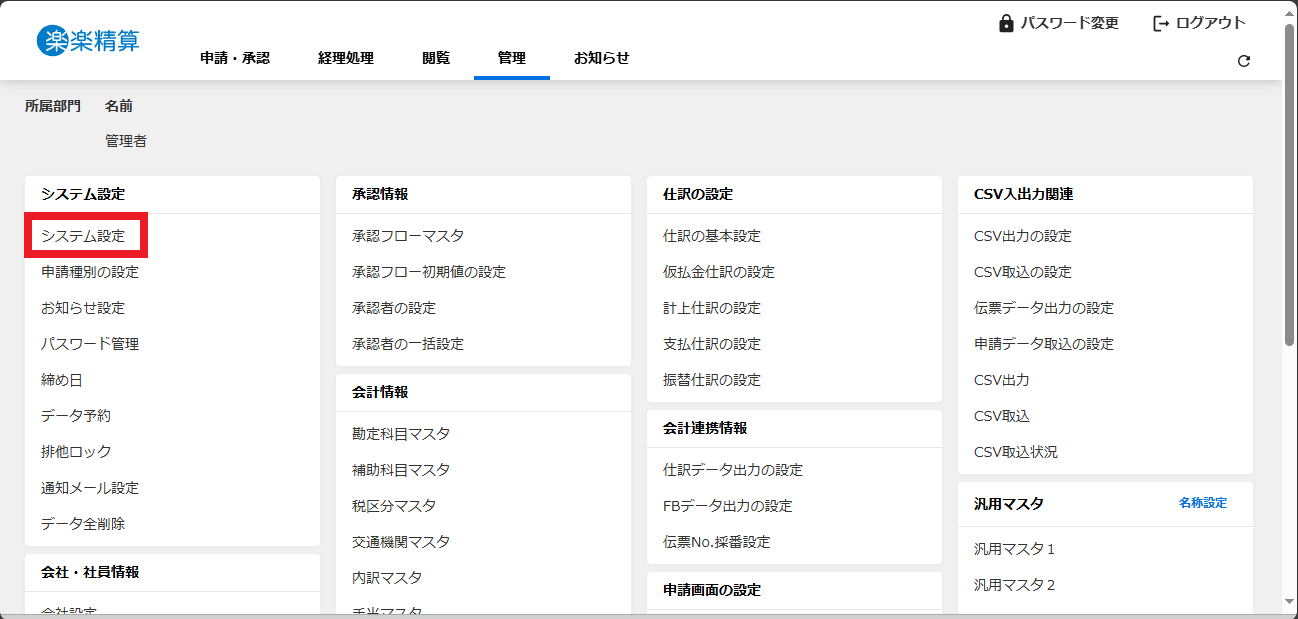Open CSV出力の設定
This screenshot has height=619, width=1298.
[x=1023, y=236]
